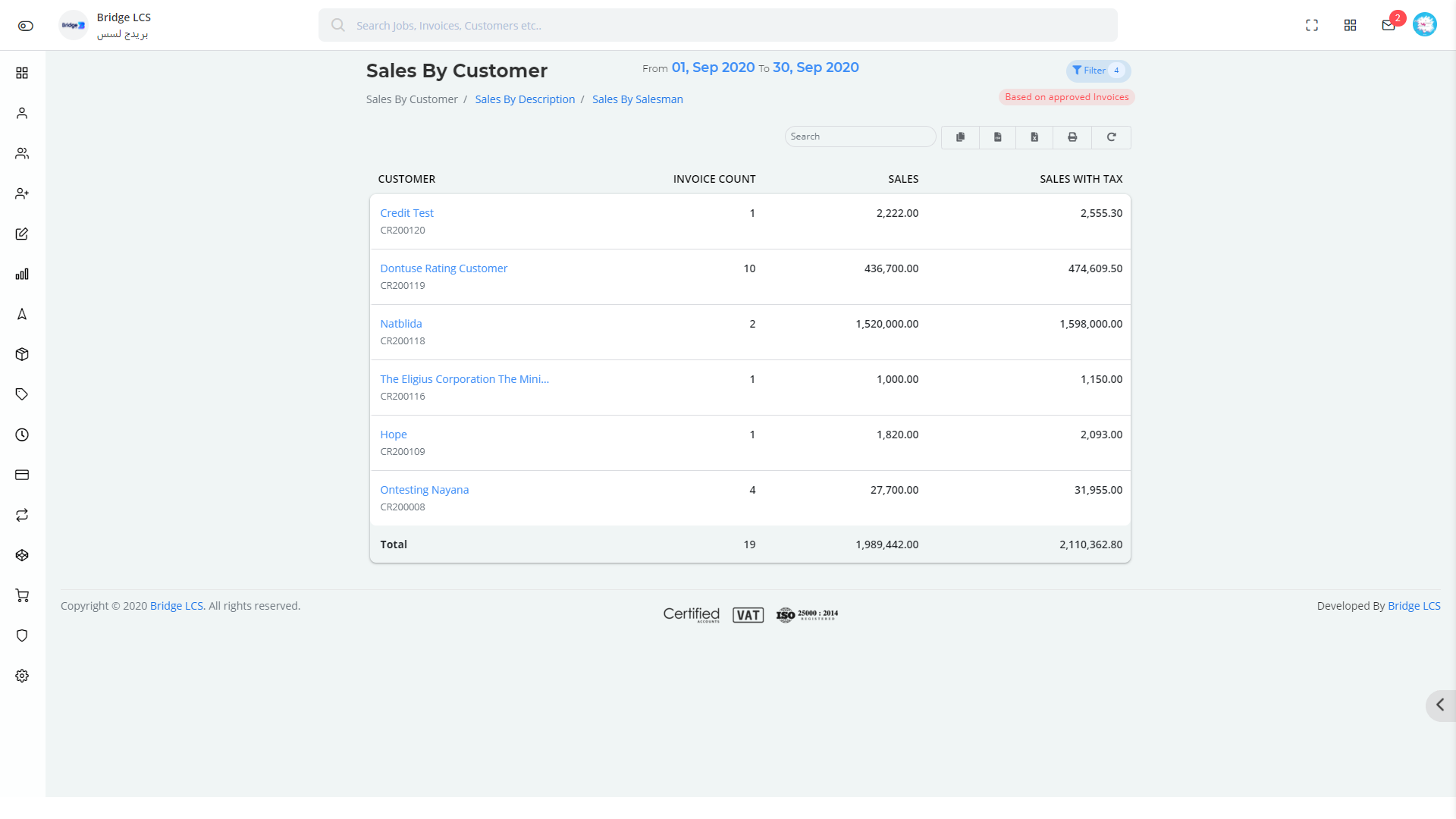Open the users group icon in sidebar
The width and height of the screenshot is (1456, 819).
[x=22, y=153]
